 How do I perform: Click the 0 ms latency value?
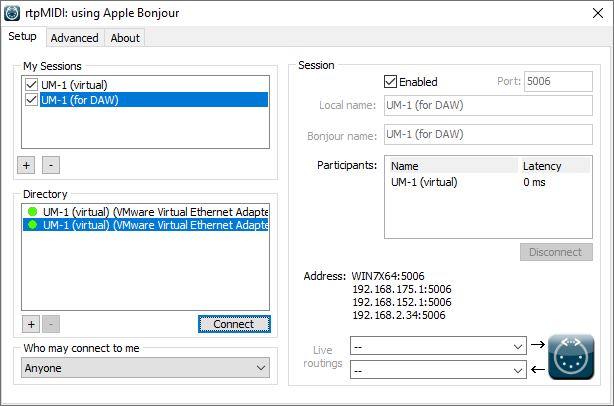pyautogui.click(x=534, y=182)
